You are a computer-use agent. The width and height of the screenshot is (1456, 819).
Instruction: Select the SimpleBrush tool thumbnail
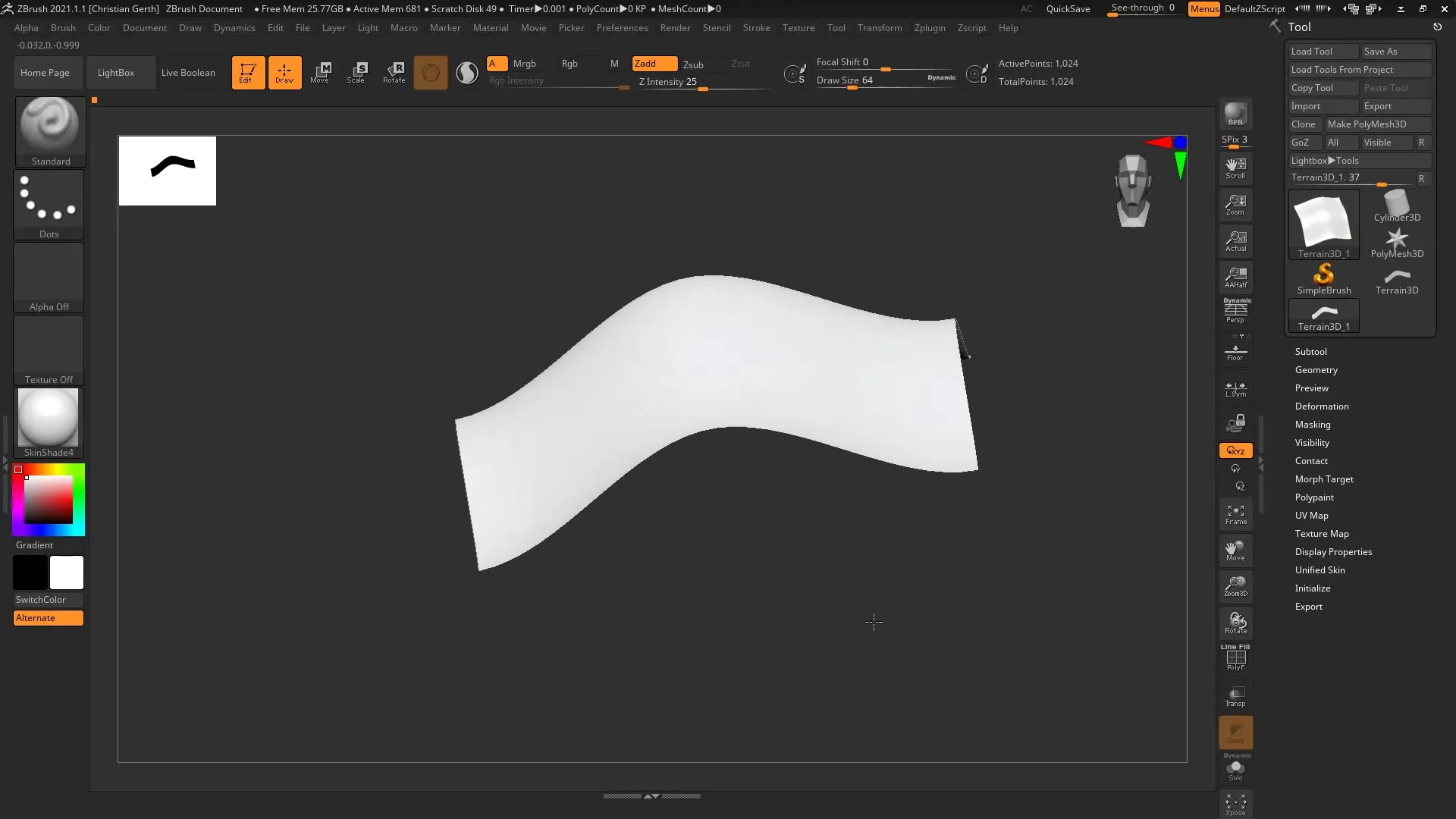[1324, 279]
